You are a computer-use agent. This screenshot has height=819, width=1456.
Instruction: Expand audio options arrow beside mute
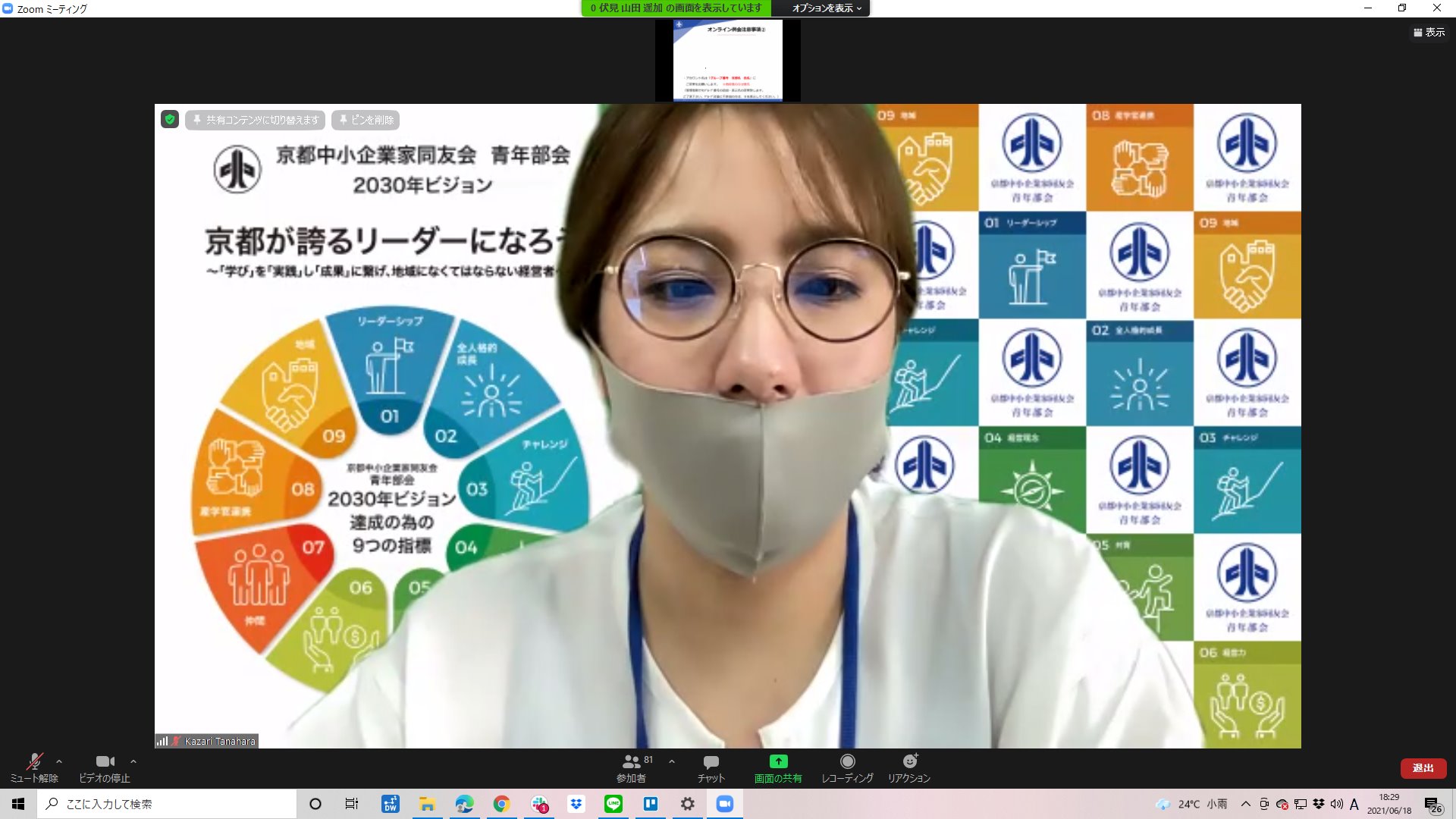[x=59, y=761]
